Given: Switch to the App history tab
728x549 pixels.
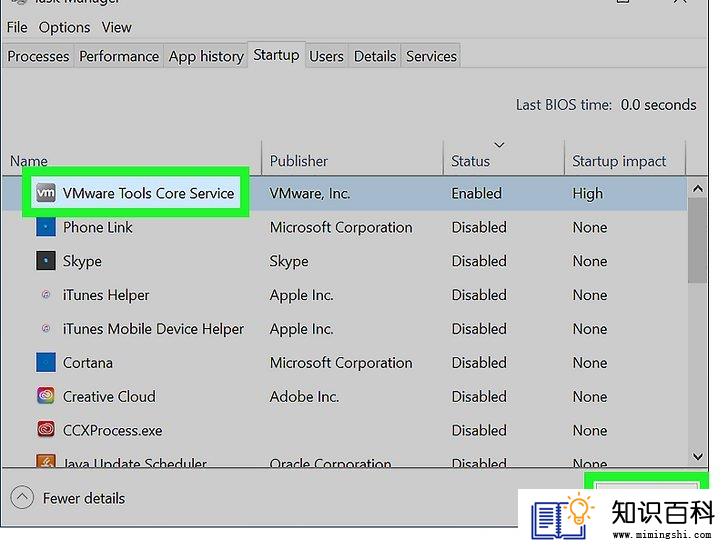Looking at the screenshot, I should (206, 56).
